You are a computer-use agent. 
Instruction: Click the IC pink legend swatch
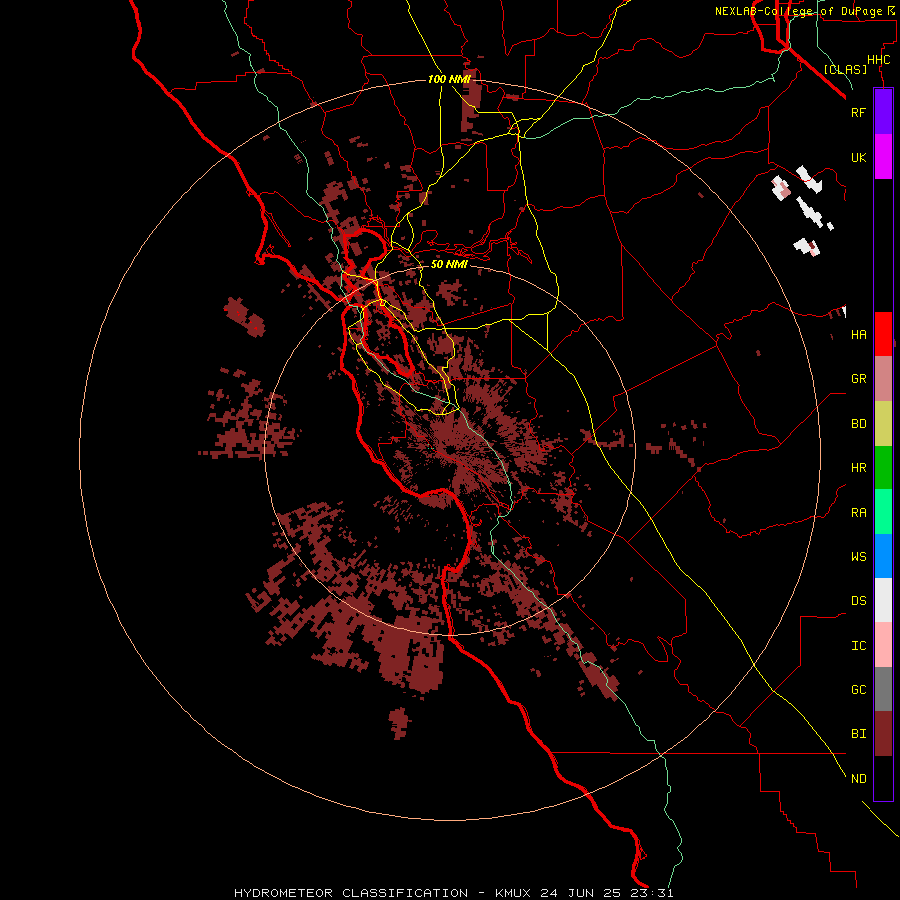click(883, 645)
